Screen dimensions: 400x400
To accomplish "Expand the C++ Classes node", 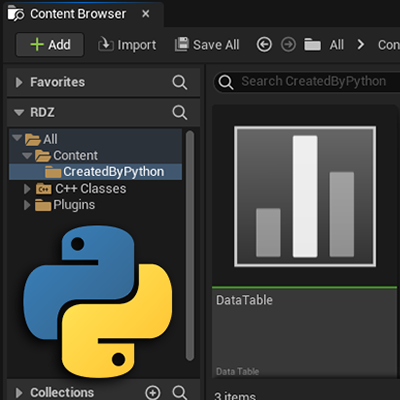I will [27, 189].
